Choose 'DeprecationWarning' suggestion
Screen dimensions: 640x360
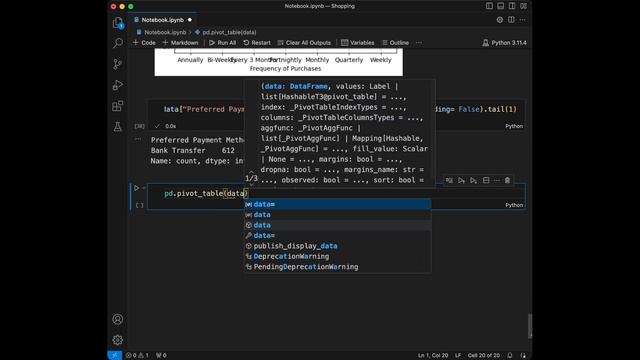click(x=338, y=256)
